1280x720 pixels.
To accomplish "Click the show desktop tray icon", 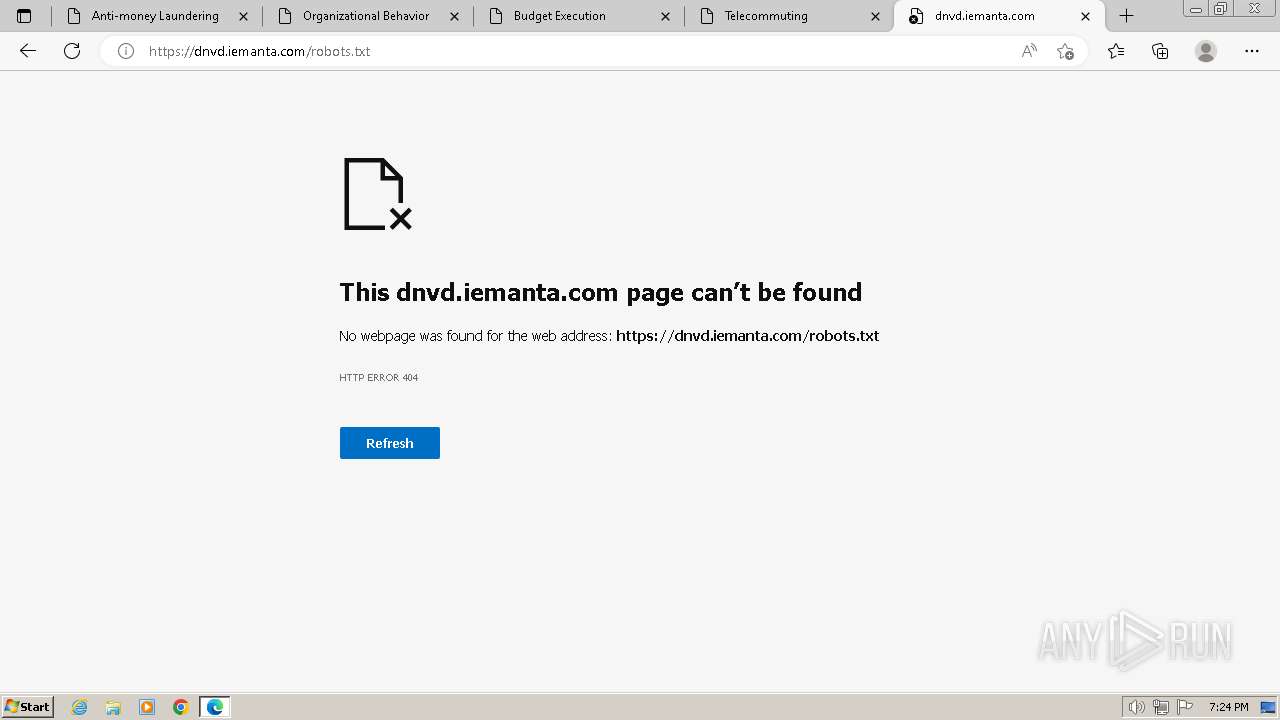I will (x=1268, y=707).
